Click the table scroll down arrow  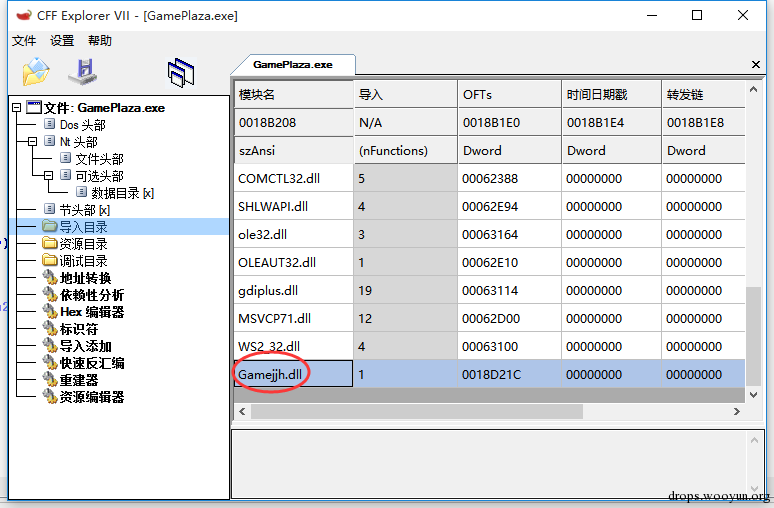753,394
